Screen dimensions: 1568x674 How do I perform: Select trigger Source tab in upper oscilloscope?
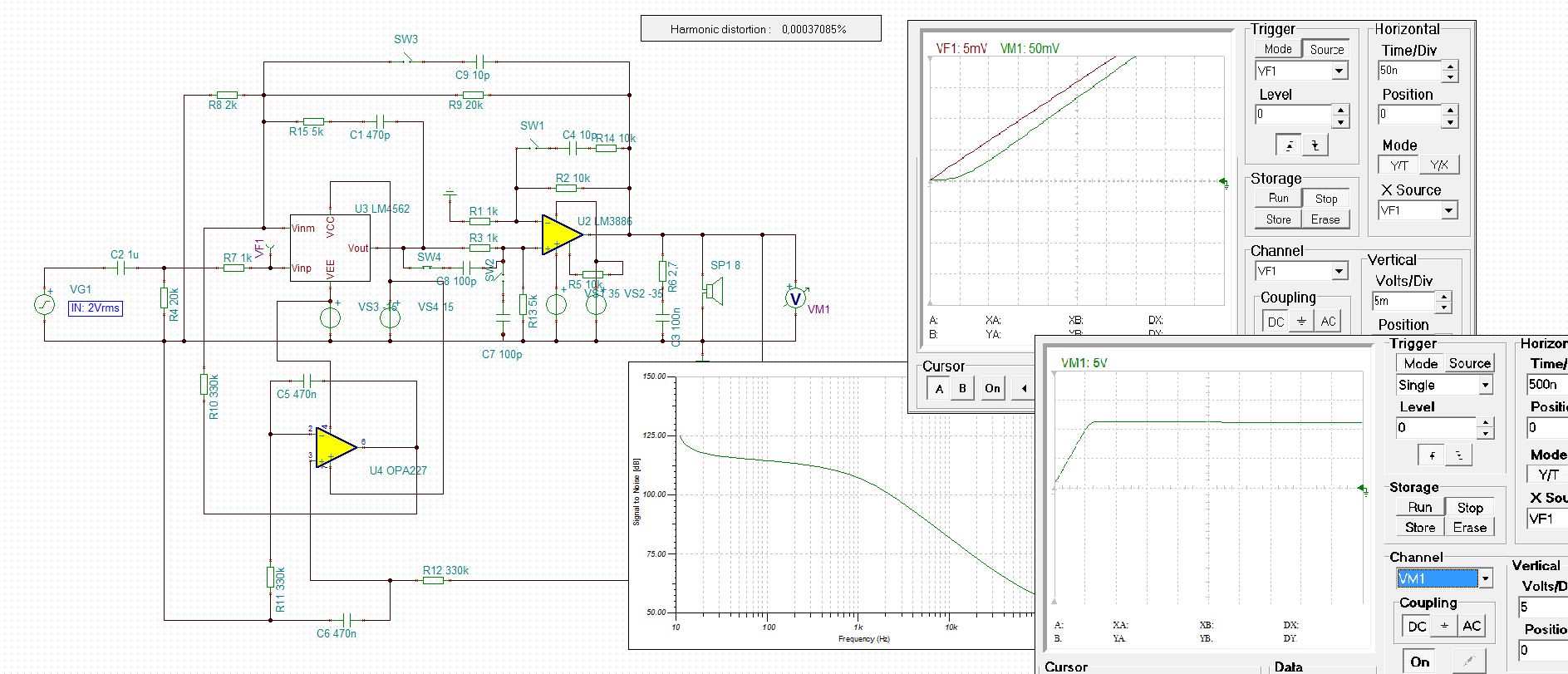[x=1326, y=49]
